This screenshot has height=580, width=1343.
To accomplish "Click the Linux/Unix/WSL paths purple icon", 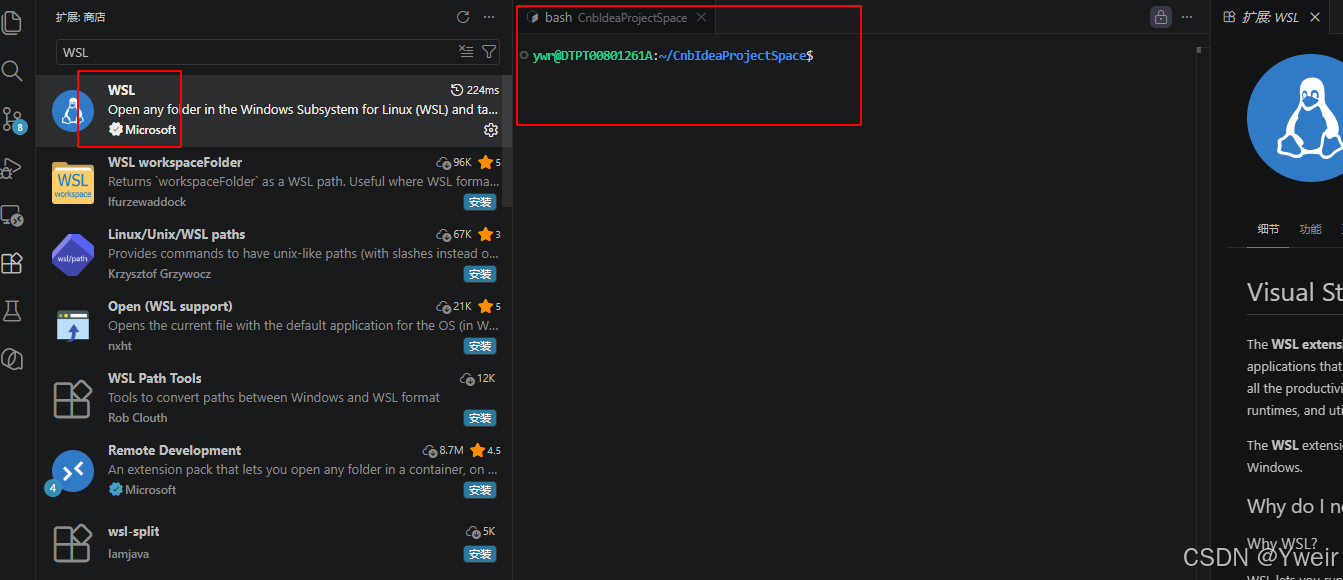I will [x=72, y=255].
